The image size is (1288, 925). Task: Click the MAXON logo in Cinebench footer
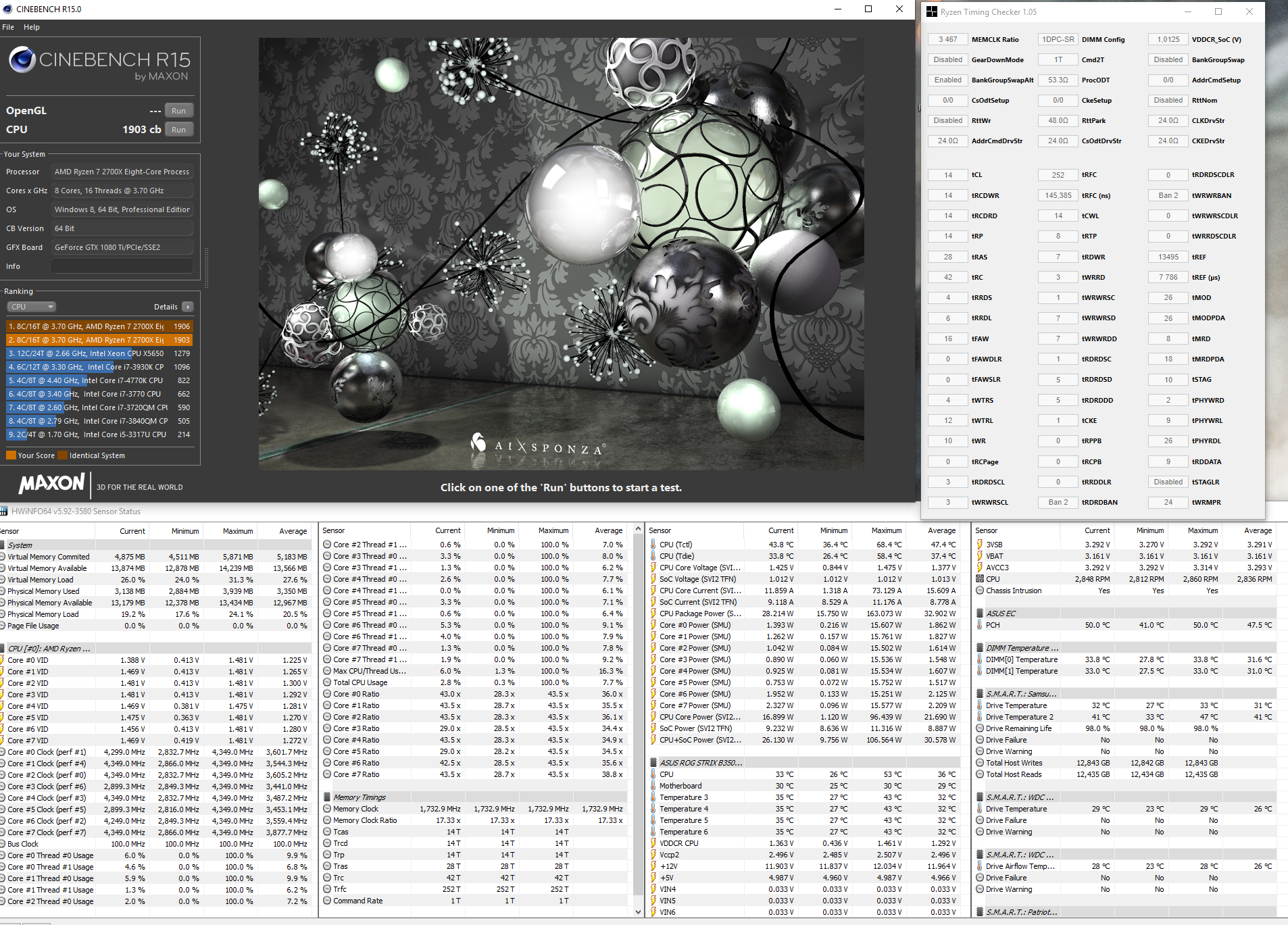(x=52, y=484)
